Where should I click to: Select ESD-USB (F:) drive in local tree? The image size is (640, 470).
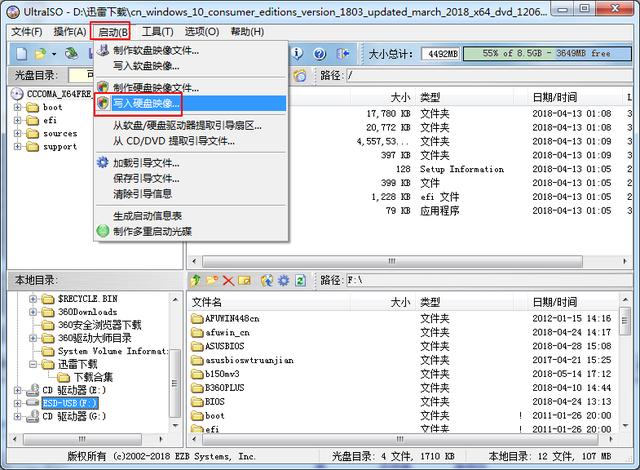[70, 403]
